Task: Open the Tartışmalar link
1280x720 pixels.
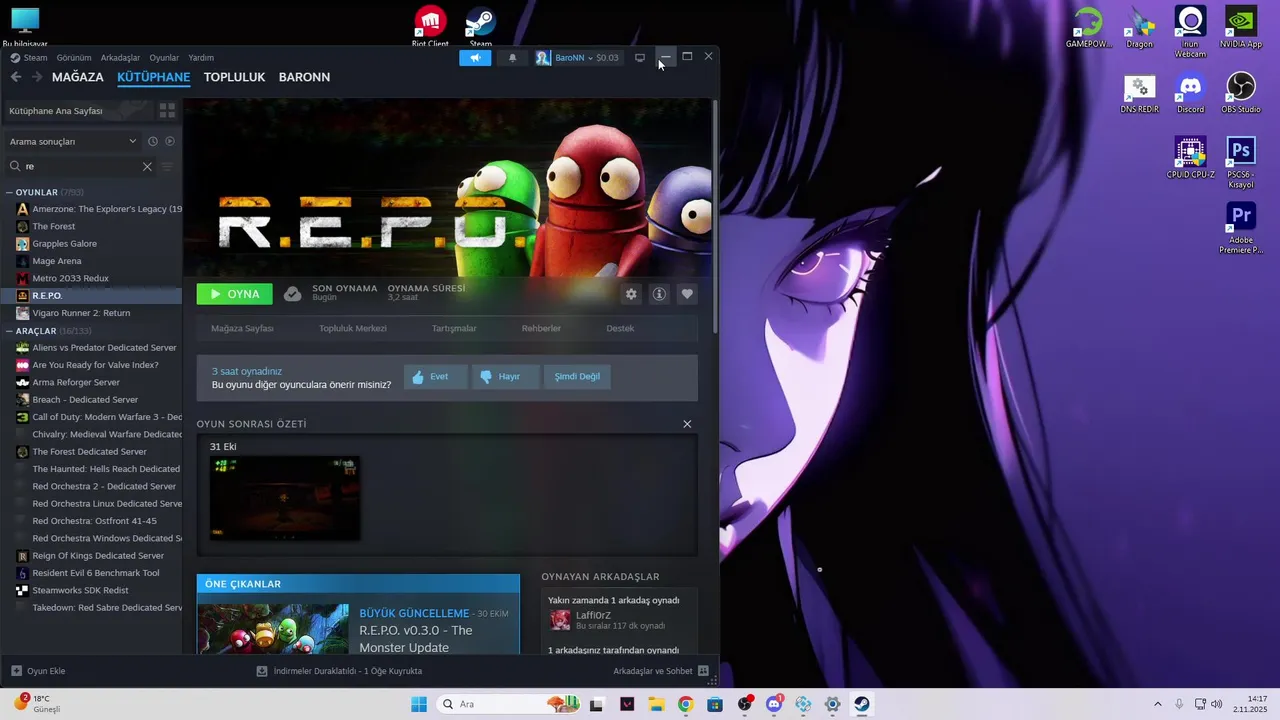Action: pos(454,328)
